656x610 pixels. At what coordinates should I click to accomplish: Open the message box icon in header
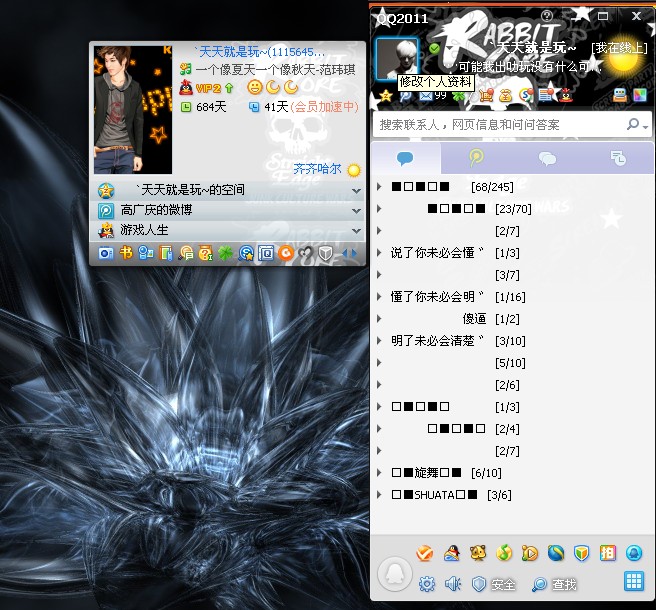pyautogui.click(x=620, y=95)
